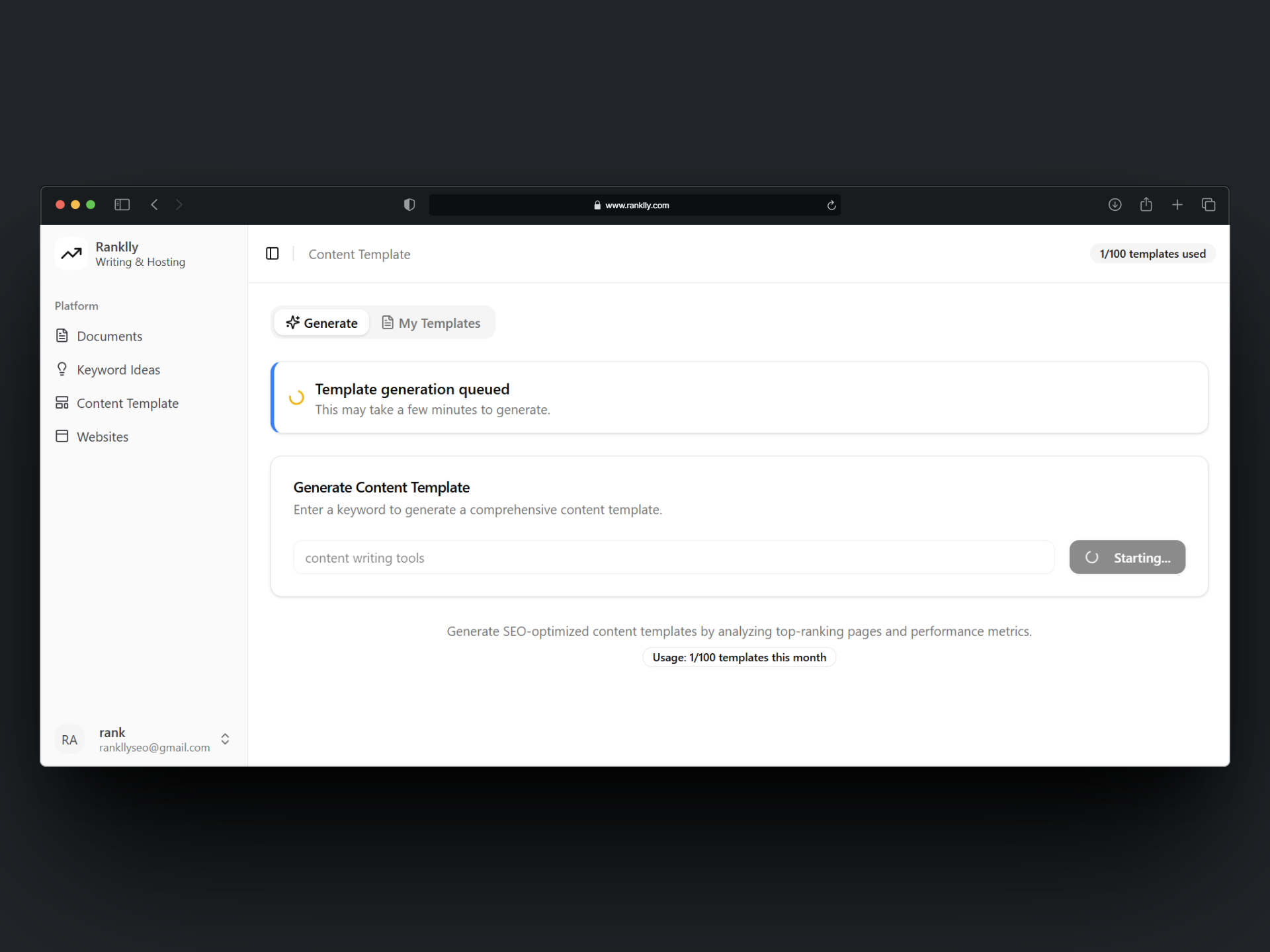Show the tab overview icon
Viewport: 1270px width, 952px height.
tap(1208, 205)
